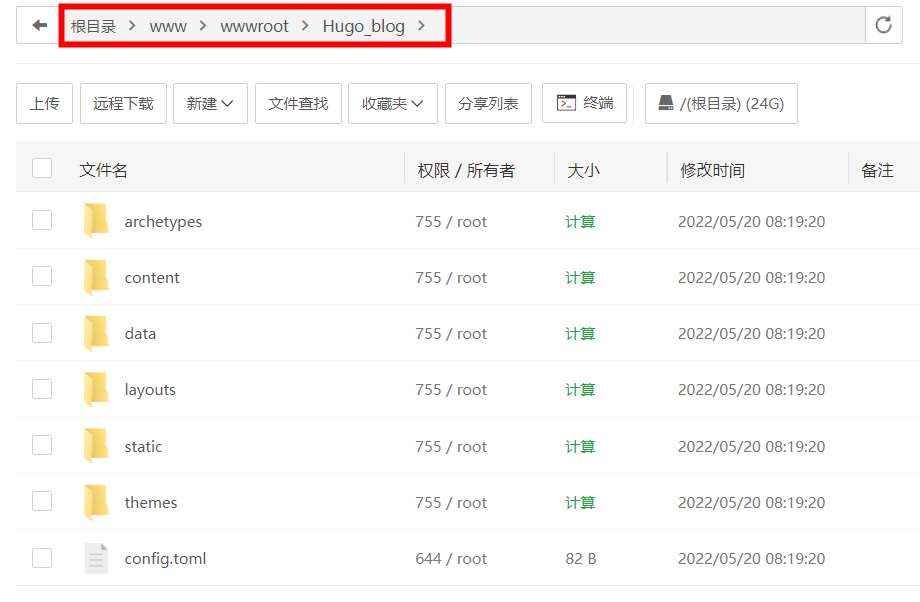Go to 根目录 in breadcrumb

coord(93,26)
